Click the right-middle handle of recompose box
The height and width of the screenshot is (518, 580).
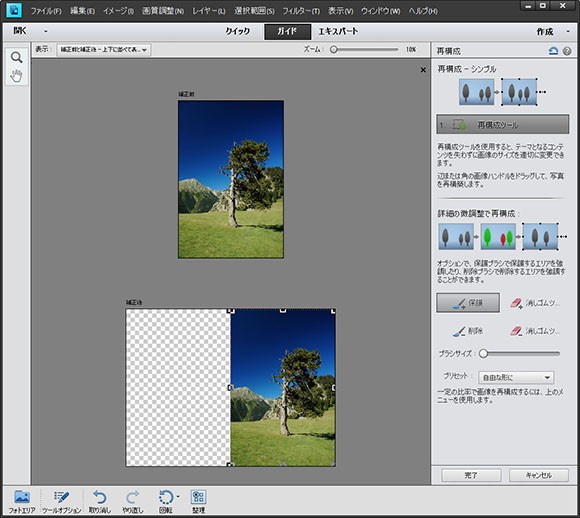[334, 387]
